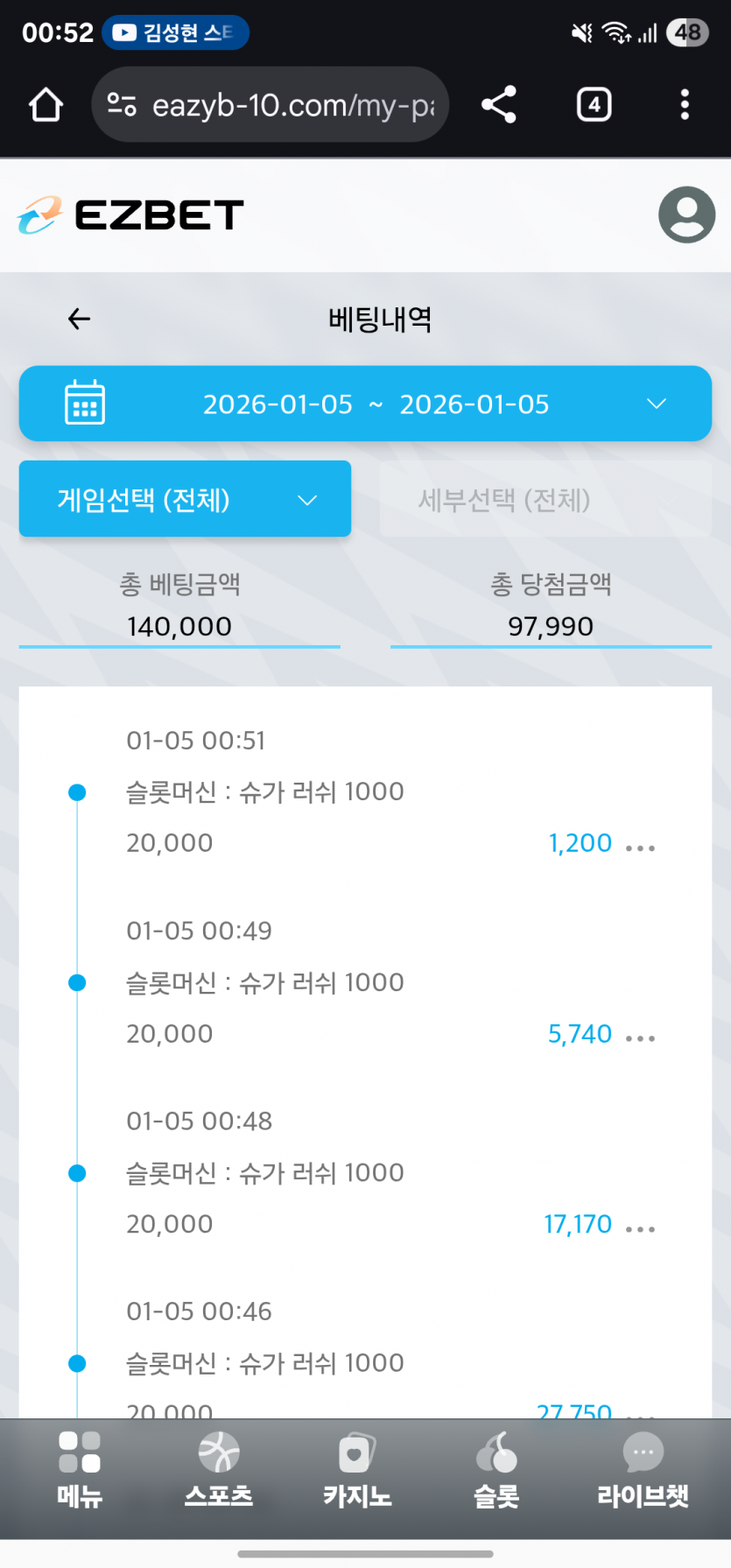This screenshot has height=1568, width=731.
Task: Open 라이브챗 live chat
Action: point(643,1469)
